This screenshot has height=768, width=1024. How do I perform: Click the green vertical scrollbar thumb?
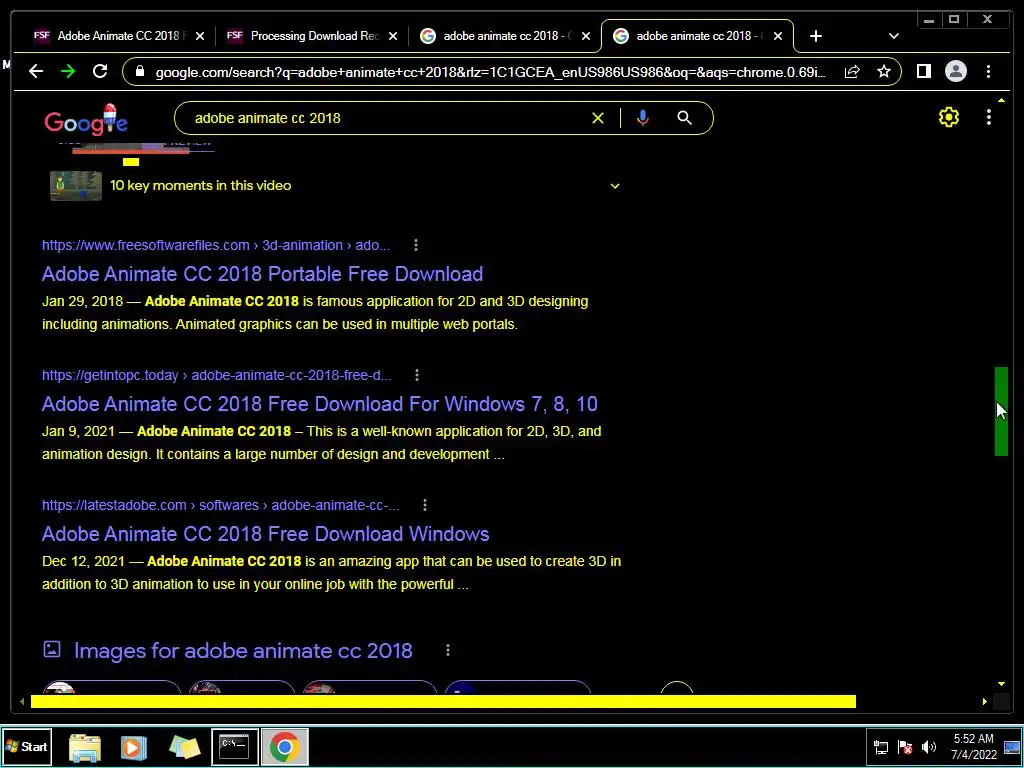tap(1001, 411)
